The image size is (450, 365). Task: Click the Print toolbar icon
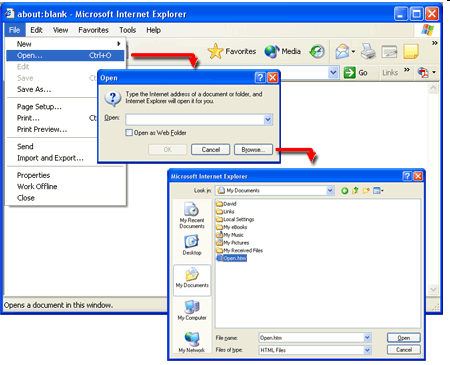coord(368,51)
